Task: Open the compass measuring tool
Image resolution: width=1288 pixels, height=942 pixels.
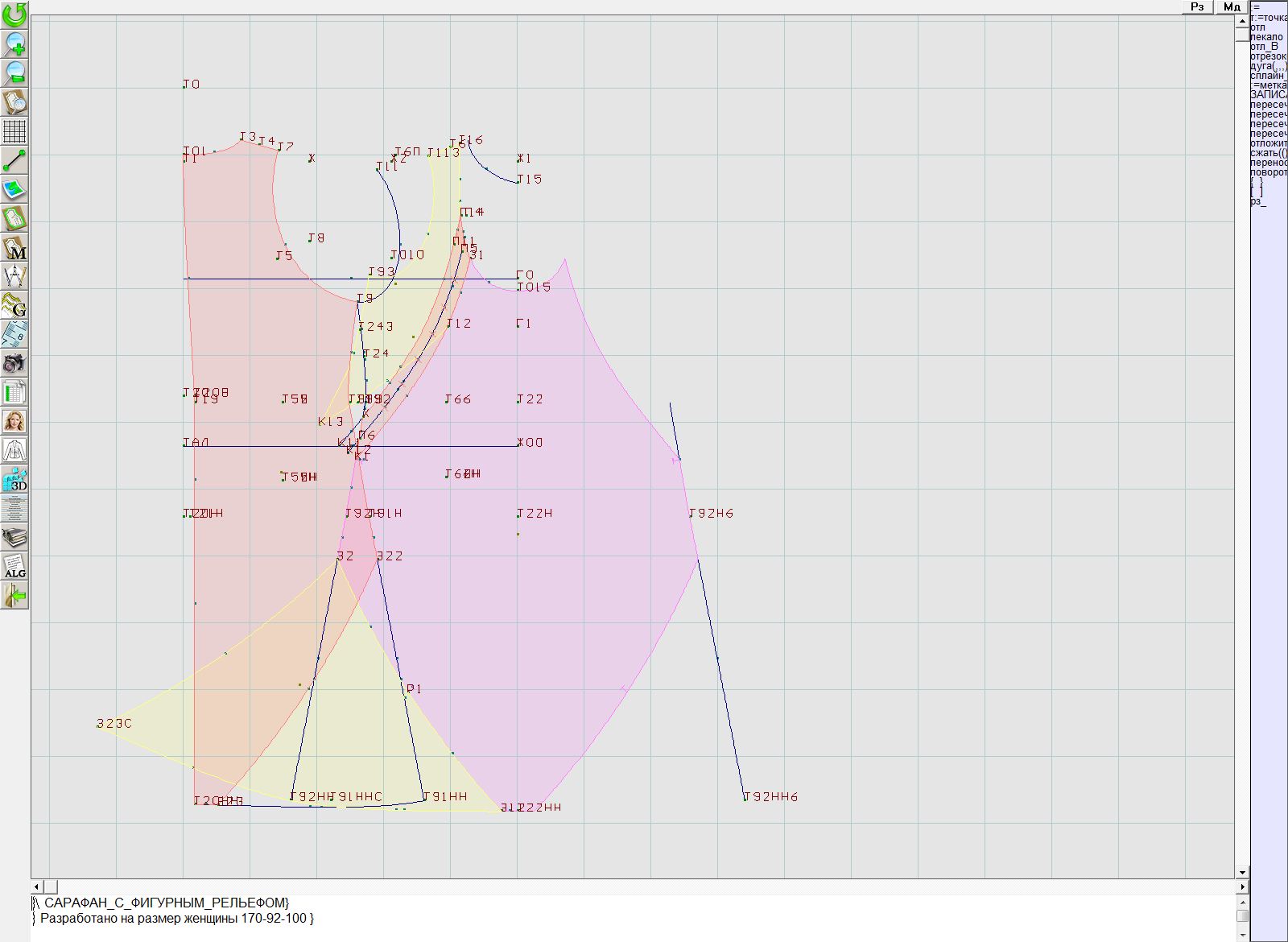Action: (x=14, y=276)
